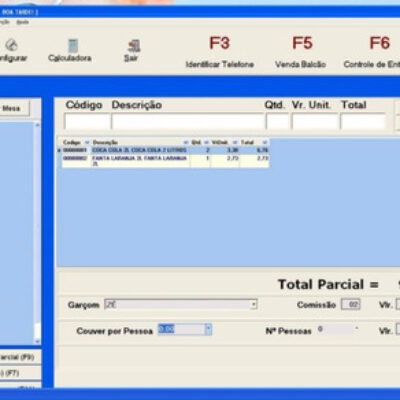Select the Fanta Laranja 2L row

coord(165,161)
